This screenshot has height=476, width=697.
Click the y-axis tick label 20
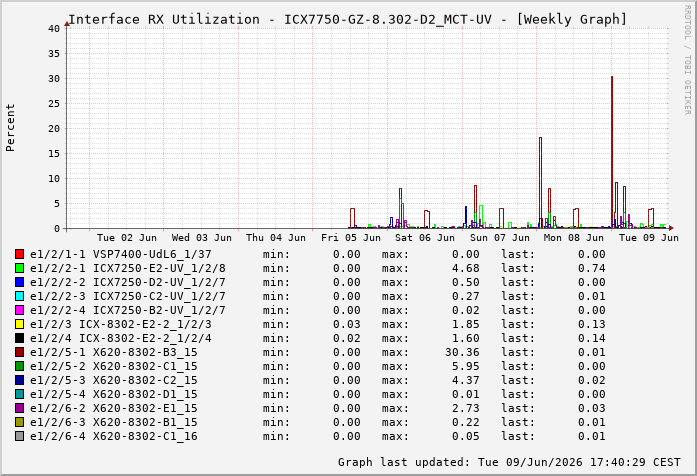pos(54,128)
